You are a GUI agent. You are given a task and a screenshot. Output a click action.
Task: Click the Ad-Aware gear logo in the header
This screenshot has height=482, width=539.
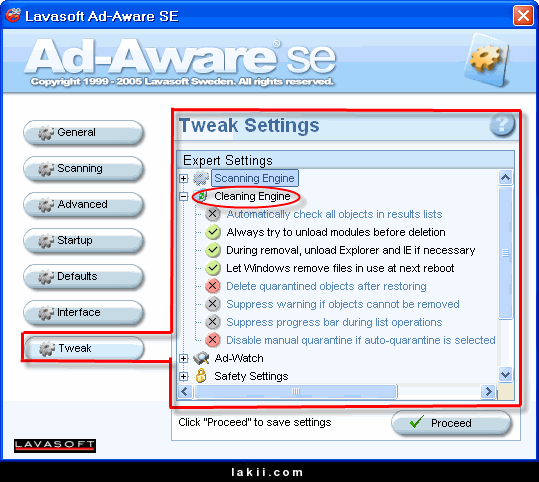tap(486, 60)
